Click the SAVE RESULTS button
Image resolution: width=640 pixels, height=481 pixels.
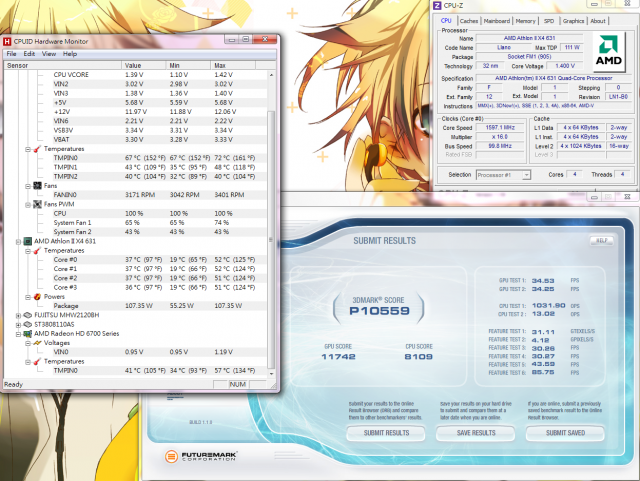476,433
